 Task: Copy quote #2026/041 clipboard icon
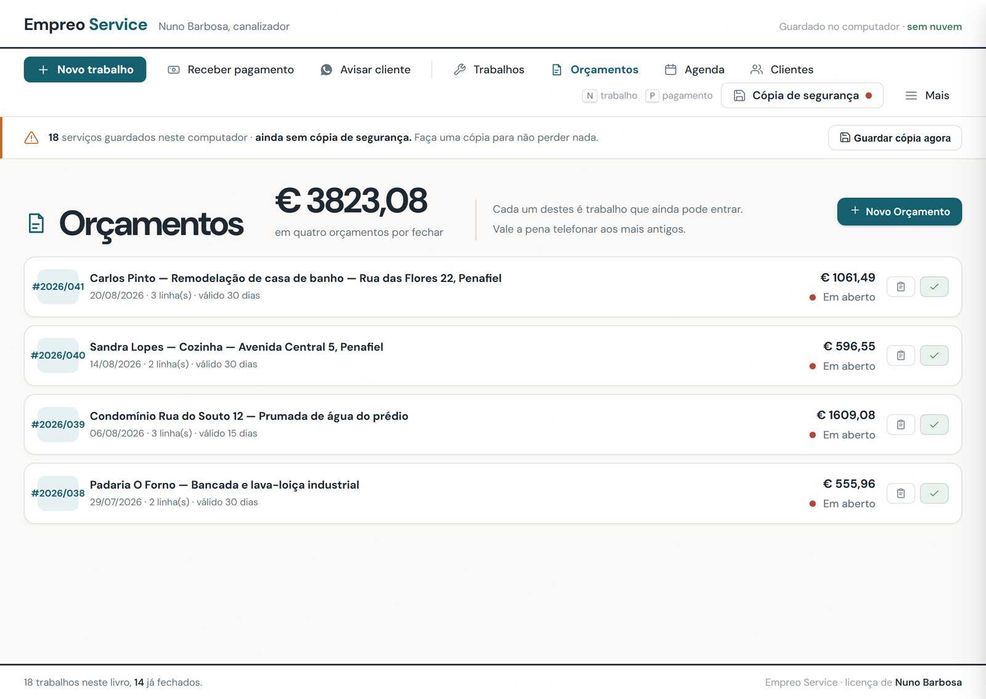tap(900, 287)
